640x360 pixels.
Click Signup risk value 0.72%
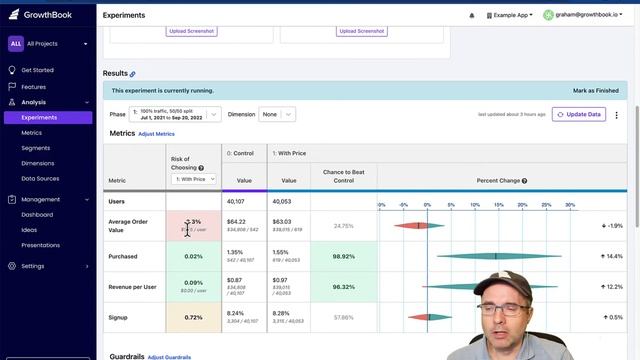(193, 317)
